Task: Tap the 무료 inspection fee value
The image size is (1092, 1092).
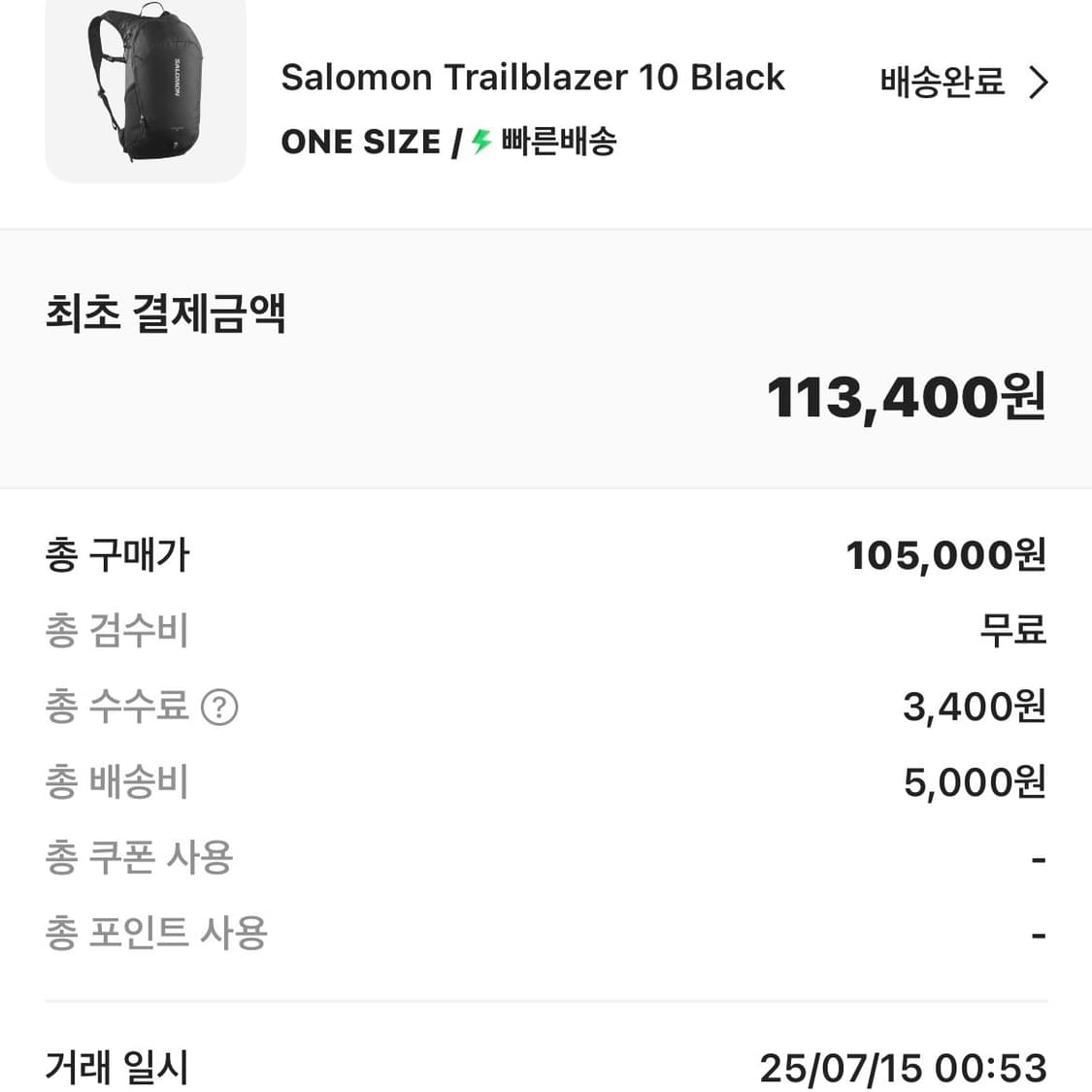Action: pyautogui.click(x=1012, y=631)
